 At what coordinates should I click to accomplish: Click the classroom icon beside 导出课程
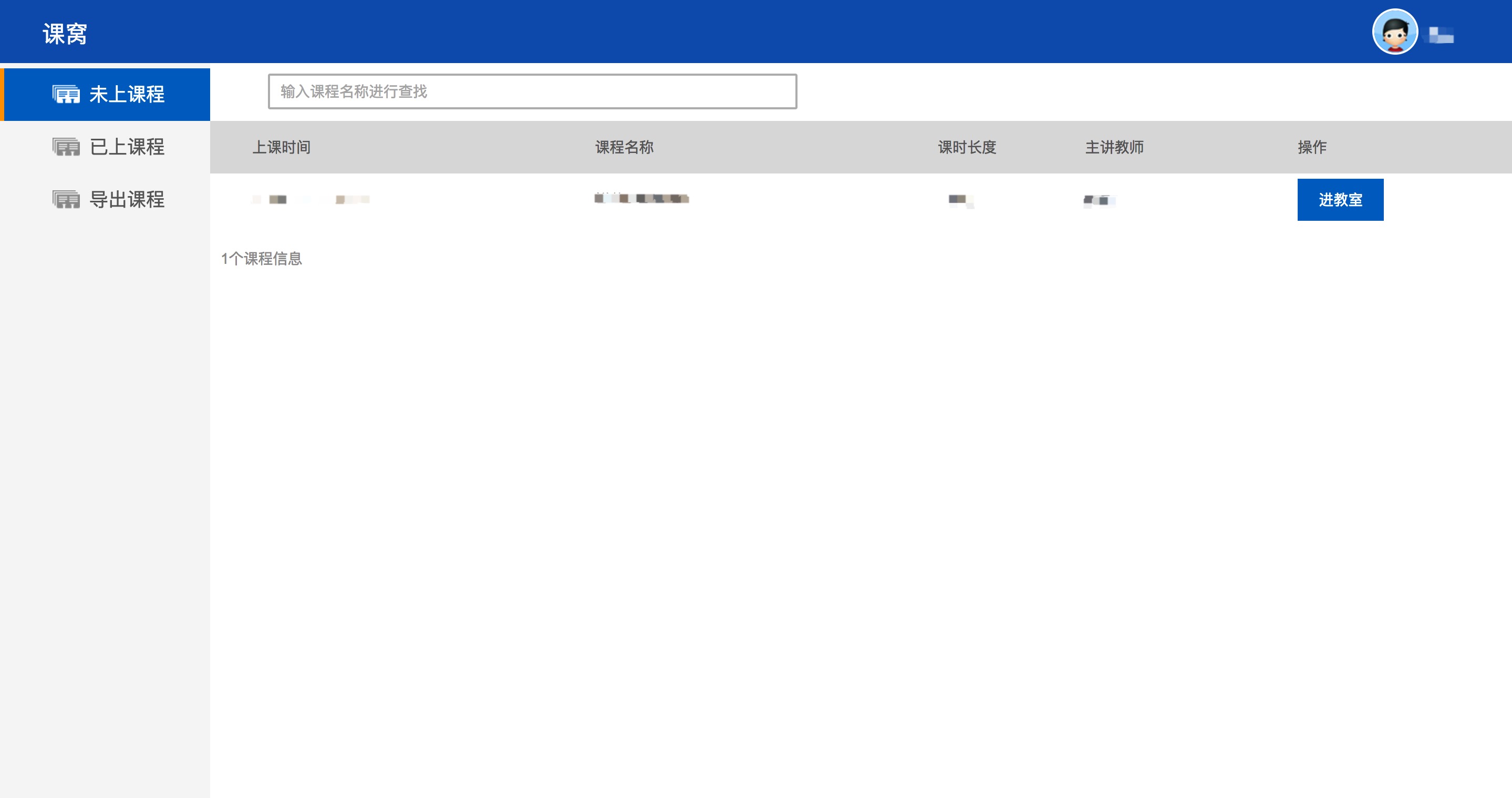66,200
